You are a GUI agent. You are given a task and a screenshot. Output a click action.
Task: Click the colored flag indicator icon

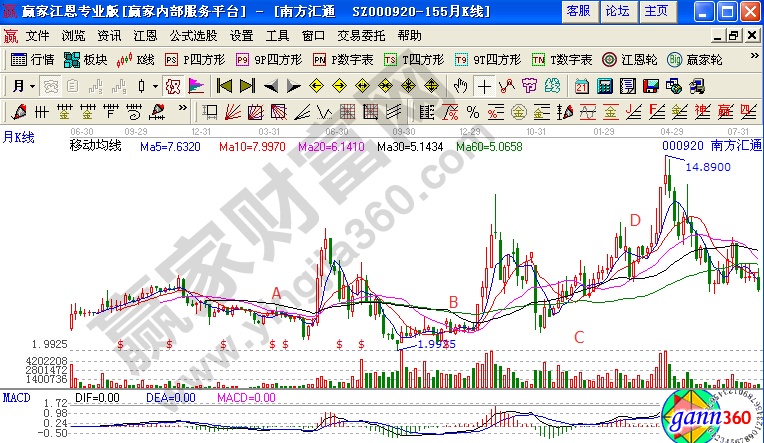[x=196, y=86]
